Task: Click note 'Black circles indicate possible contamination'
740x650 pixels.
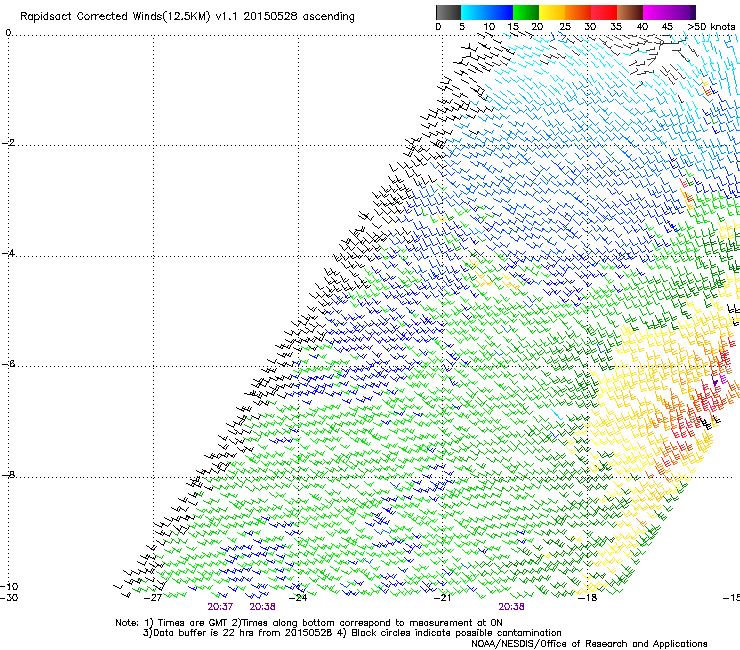Action: point(456,633)
